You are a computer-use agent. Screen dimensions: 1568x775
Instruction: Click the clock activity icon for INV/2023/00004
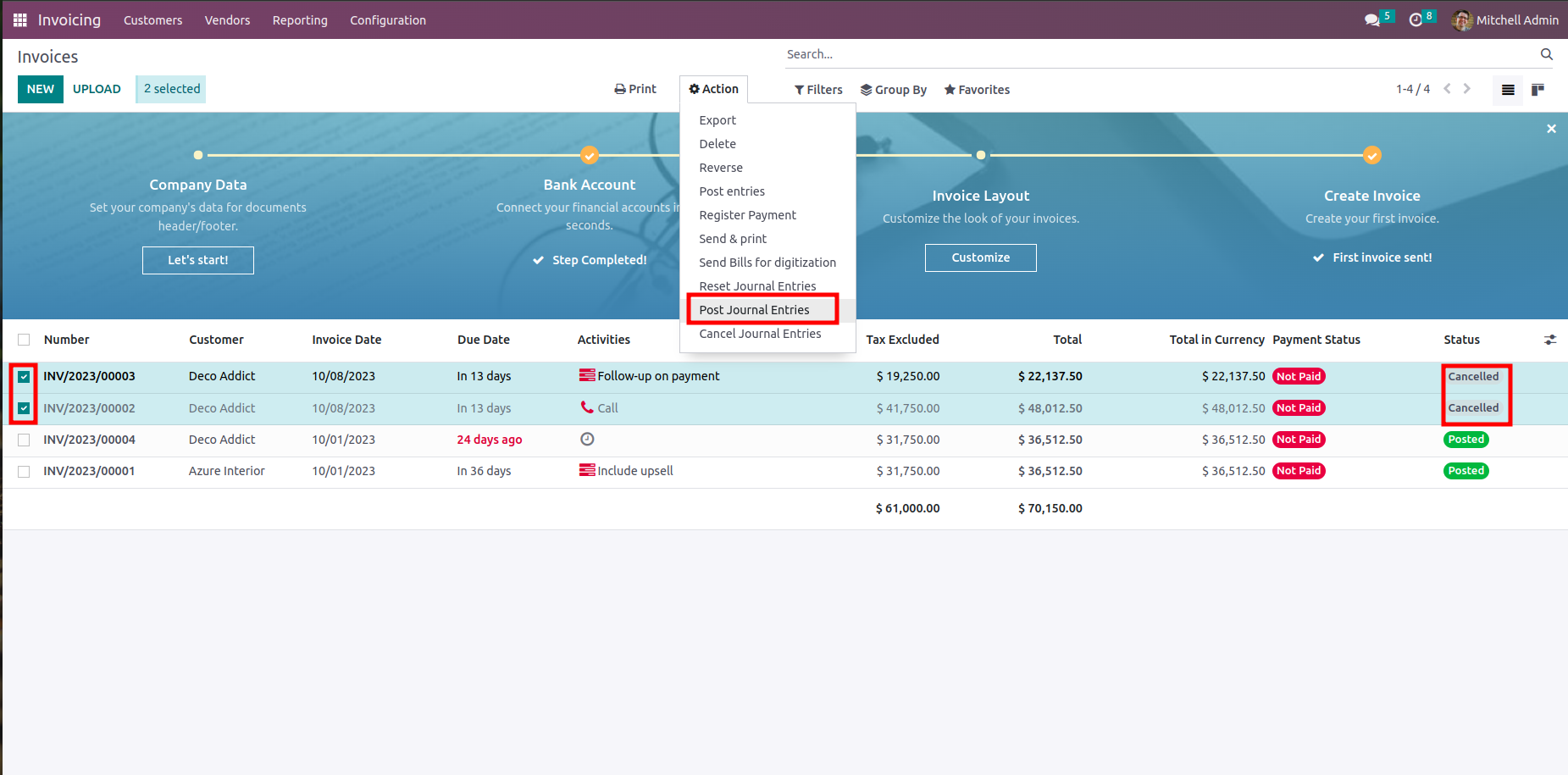[587, 439]
